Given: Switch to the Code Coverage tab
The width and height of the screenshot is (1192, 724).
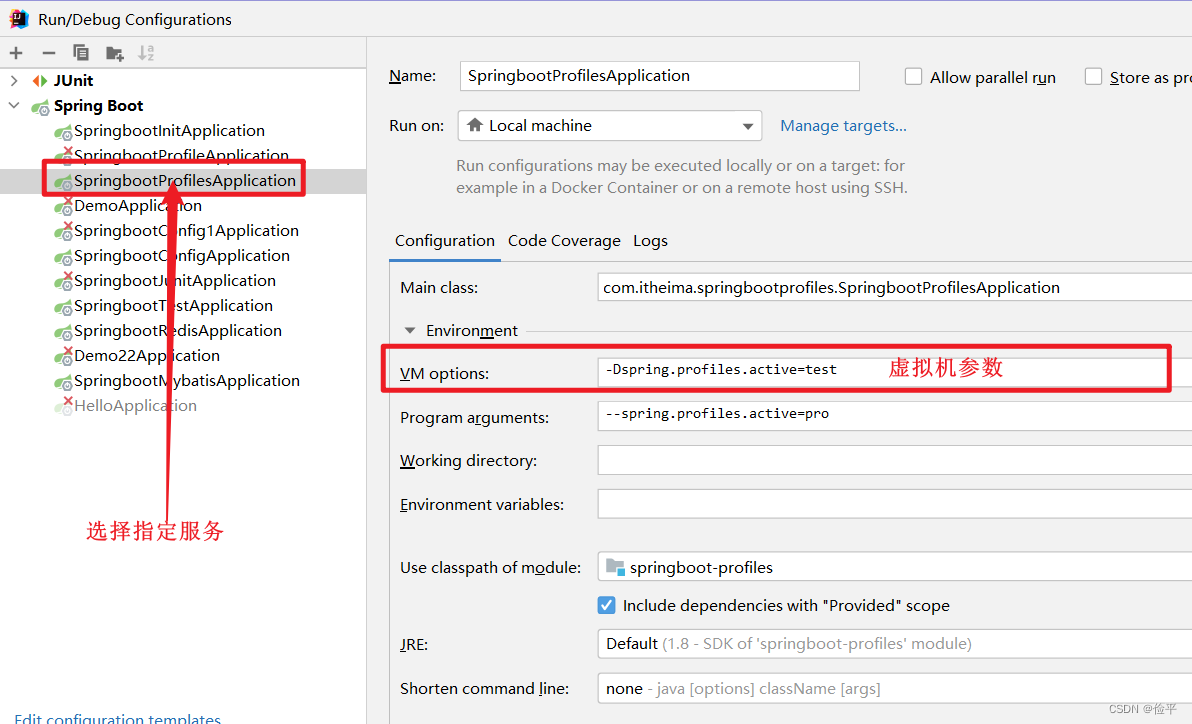Looking at the screenshot, I should point(564,241).
